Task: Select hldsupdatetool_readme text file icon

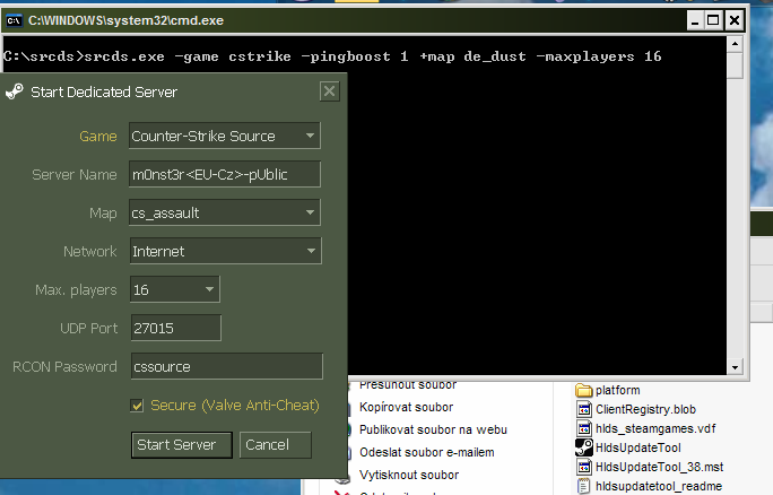Action: point(584,486)
